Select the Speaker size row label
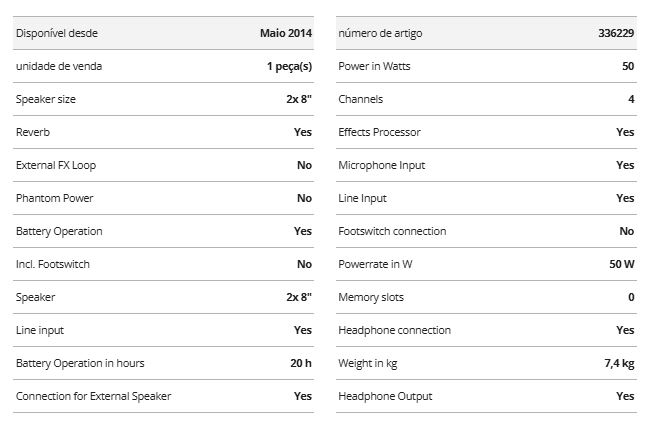 pos(46,99)
